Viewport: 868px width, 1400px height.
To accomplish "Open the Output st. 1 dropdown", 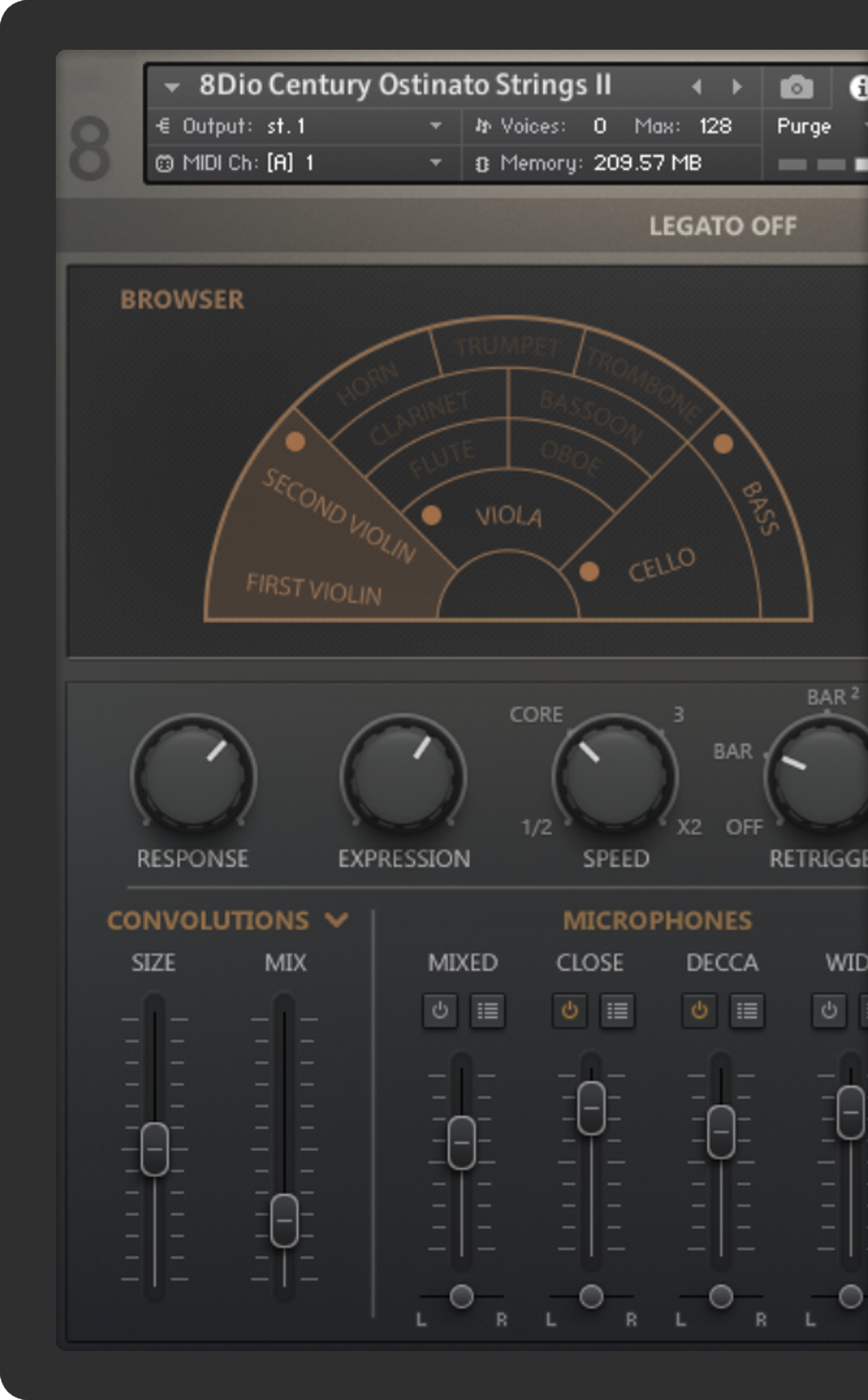I will (x=435, y=126).
